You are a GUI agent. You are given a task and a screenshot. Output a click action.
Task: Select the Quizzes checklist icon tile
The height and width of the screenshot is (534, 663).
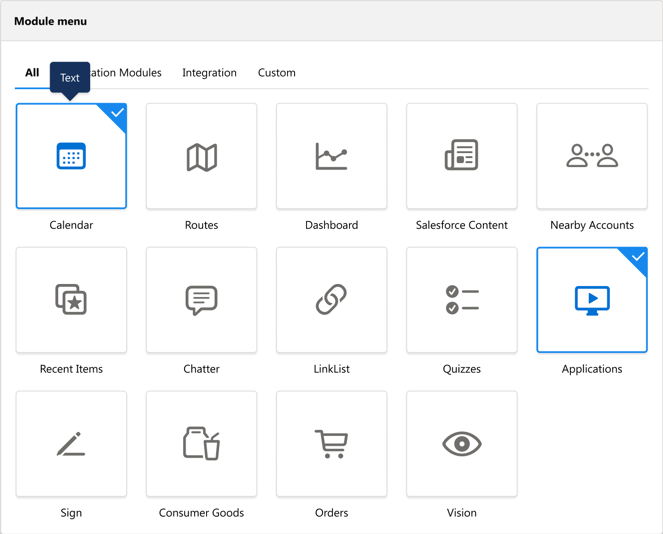pos(462,300)
